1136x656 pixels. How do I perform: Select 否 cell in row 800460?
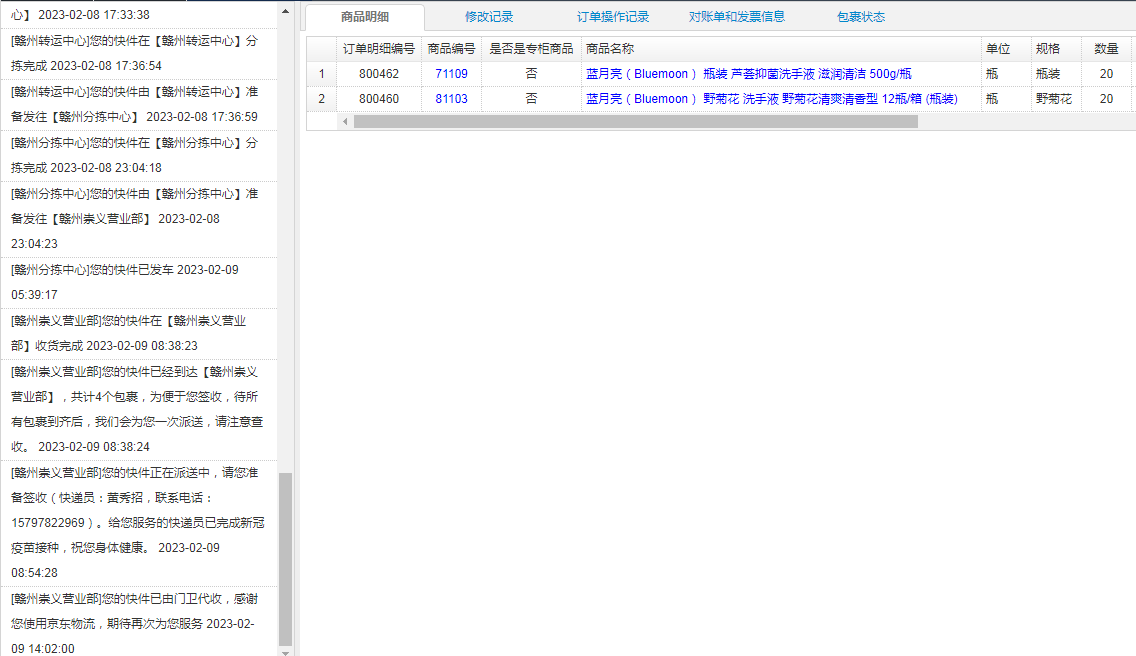[x=531, y=99]
